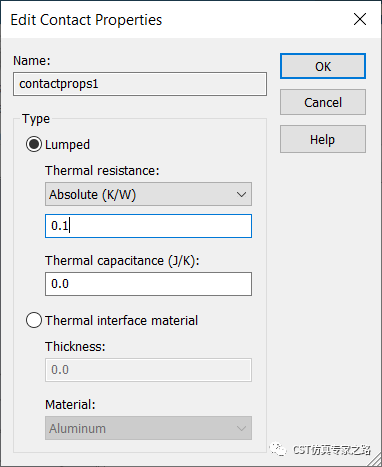Click the dialog's corner resize grip

click(374, 459)
